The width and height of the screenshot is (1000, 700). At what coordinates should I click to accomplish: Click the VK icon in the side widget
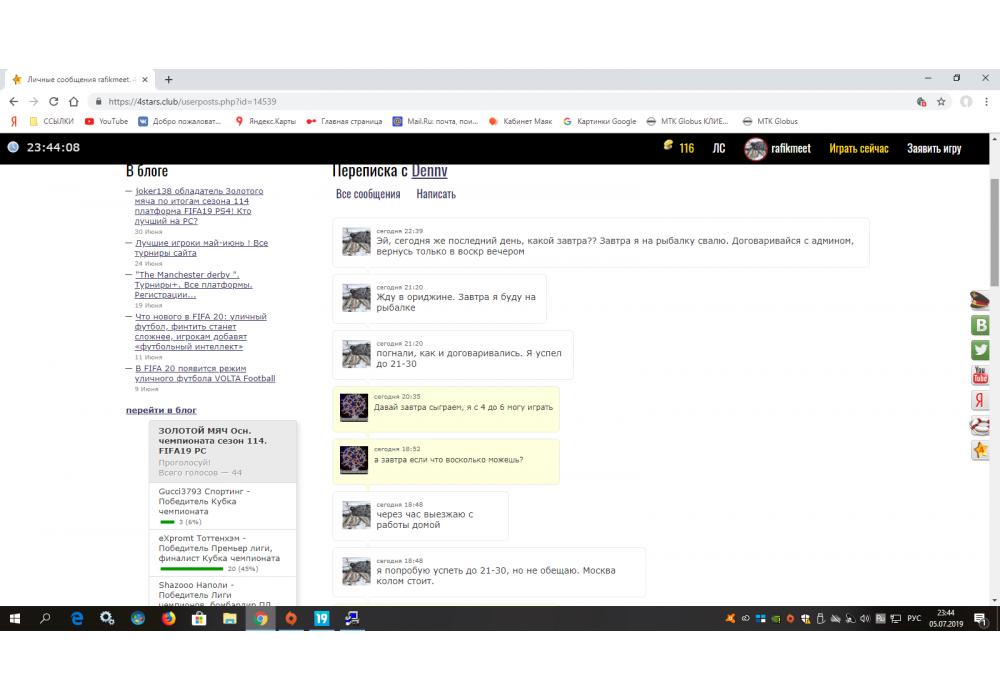click(980, 325)
